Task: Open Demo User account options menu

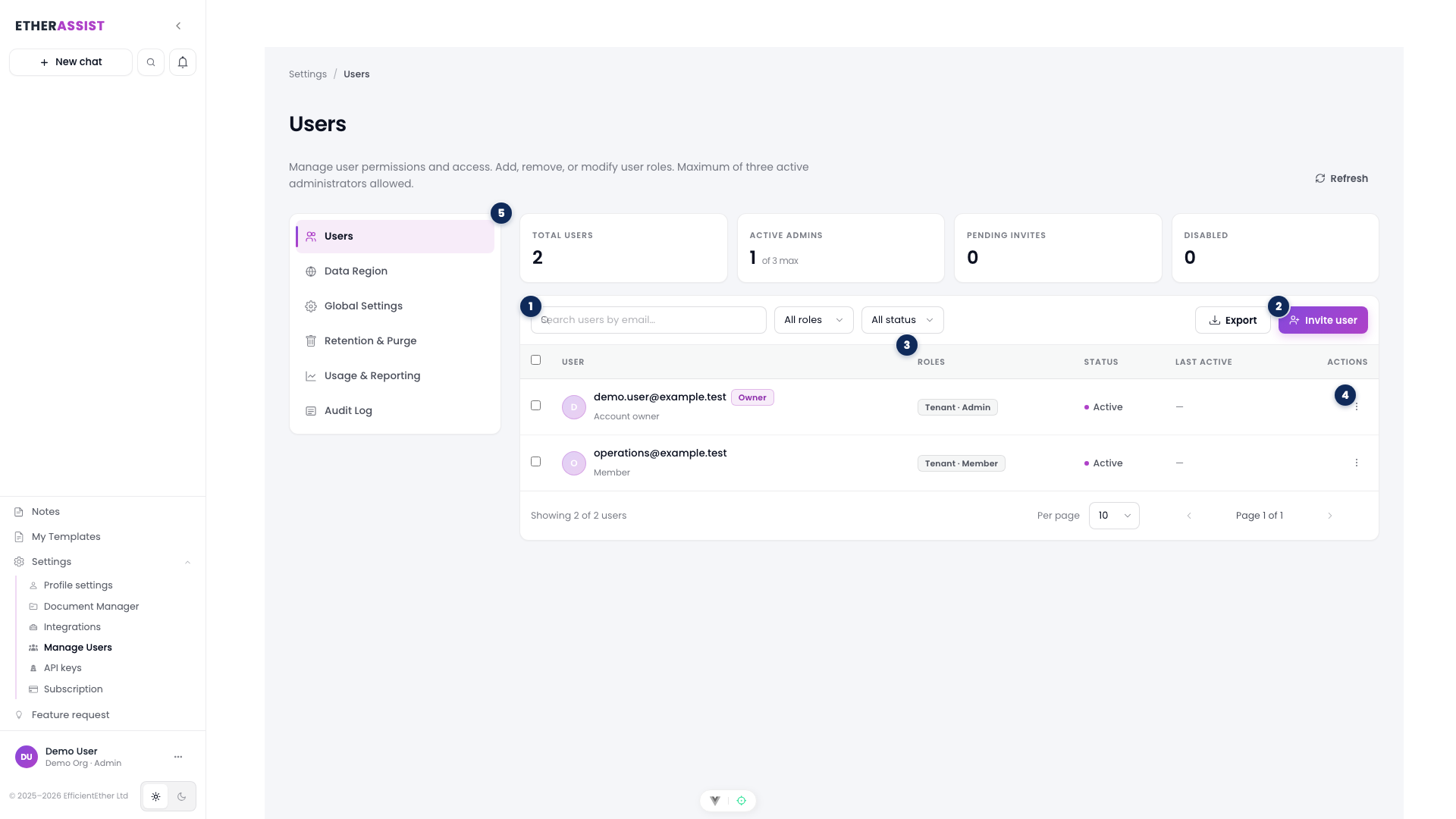Action: (178, 757)
